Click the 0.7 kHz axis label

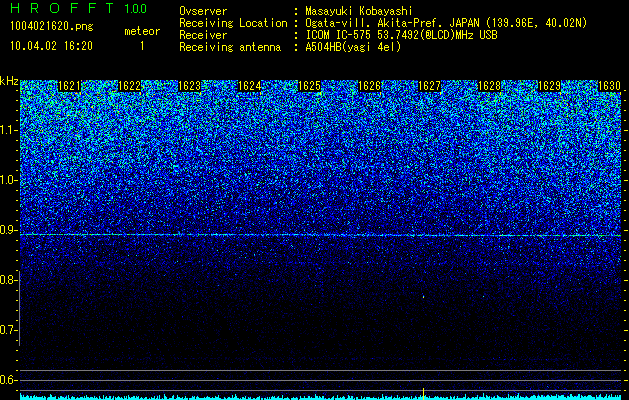[8, 330]
